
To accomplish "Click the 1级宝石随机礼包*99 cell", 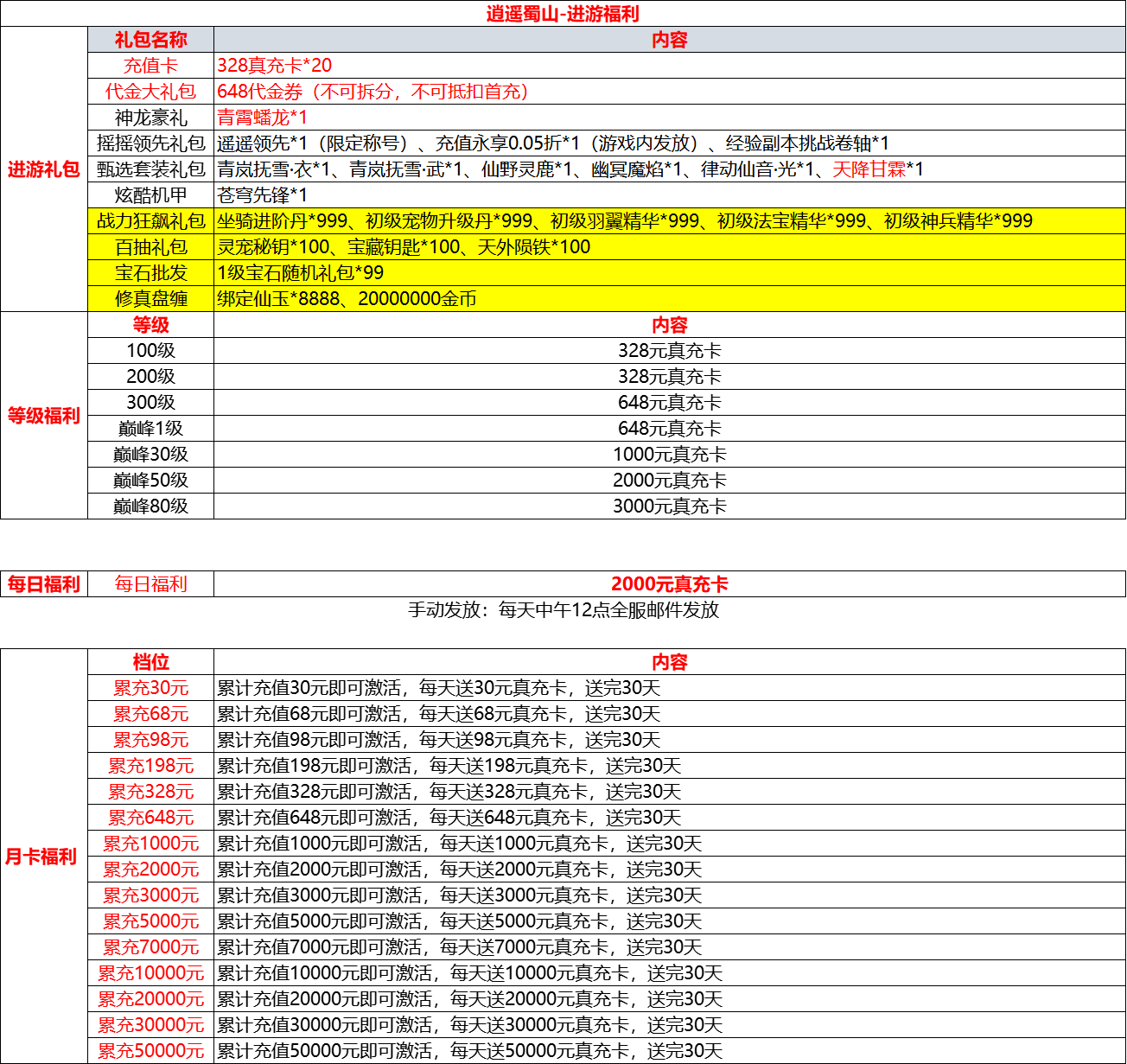I will (x=301, y=273).
